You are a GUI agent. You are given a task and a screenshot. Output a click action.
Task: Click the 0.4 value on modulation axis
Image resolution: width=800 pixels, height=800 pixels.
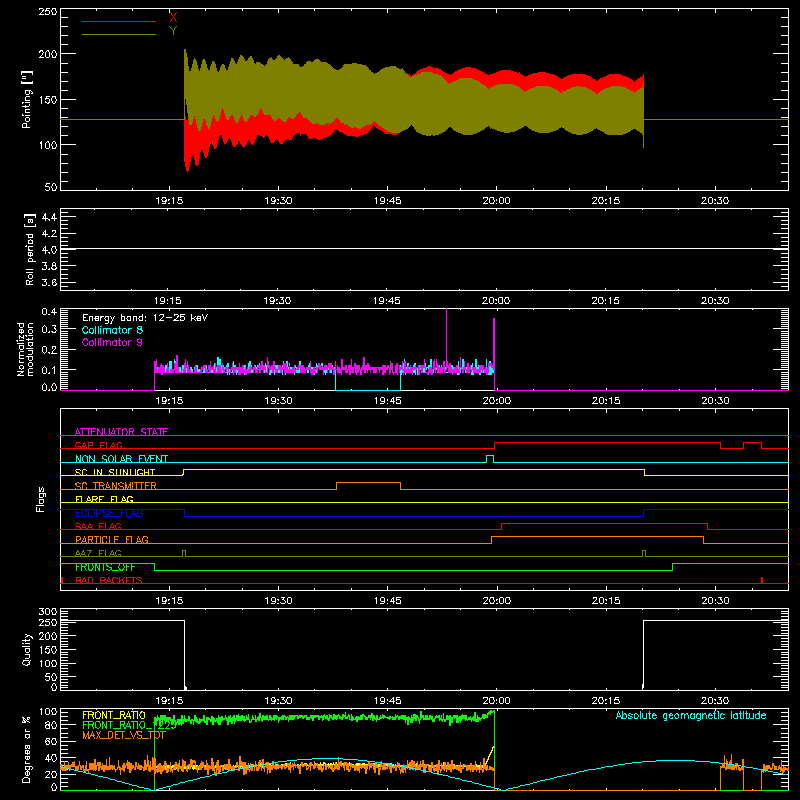(49, 311)
